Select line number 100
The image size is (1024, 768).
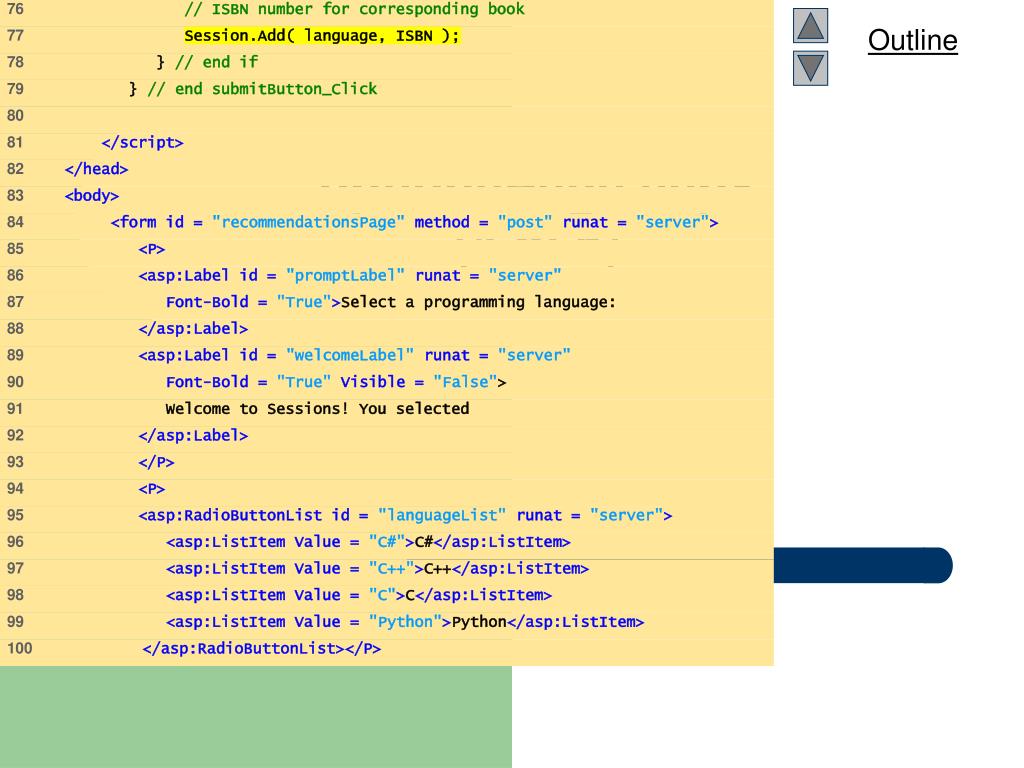coord(19,648)
